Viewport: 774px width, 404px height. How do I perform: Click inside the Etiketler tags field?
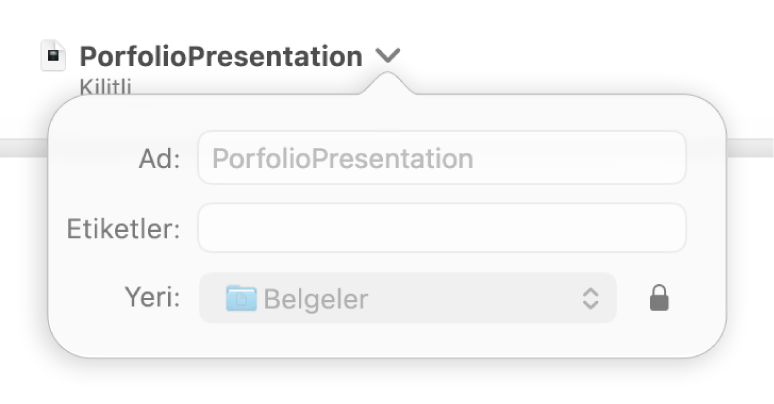click(442, 228)
